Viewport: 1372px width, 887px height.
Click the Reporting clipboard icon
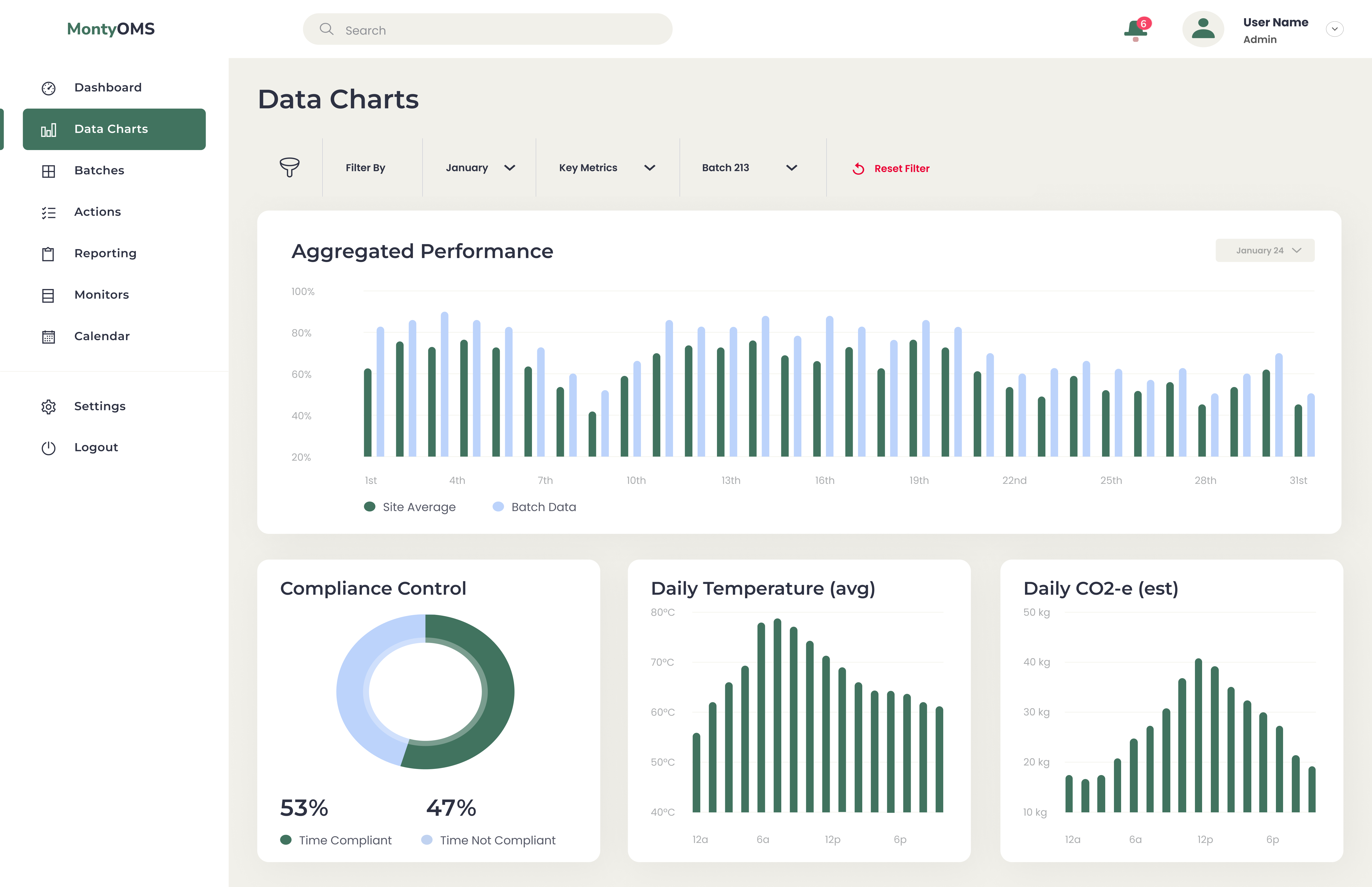(x=48, y=254)
